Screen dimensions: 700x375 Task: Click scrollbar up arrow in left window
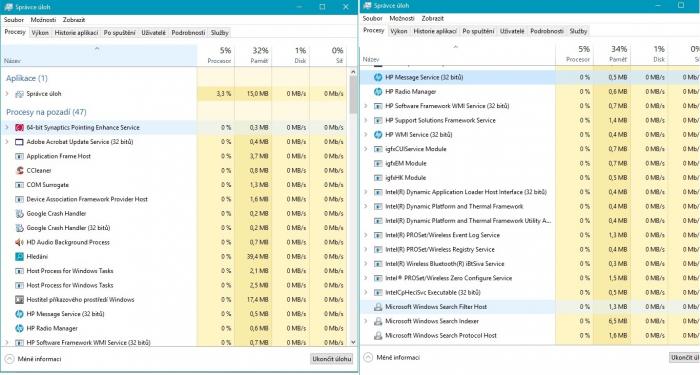pos(353,71)
